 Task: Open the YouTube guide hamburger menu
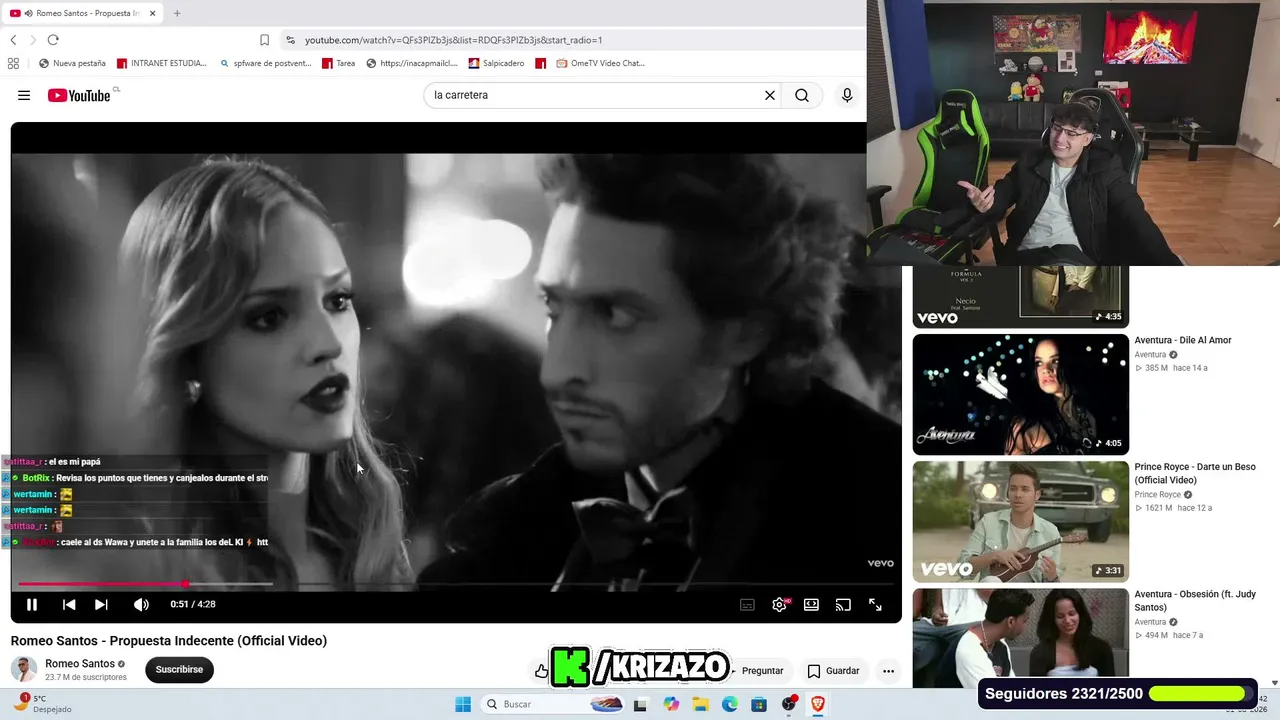pyautogui.click(x=24, y=95)
